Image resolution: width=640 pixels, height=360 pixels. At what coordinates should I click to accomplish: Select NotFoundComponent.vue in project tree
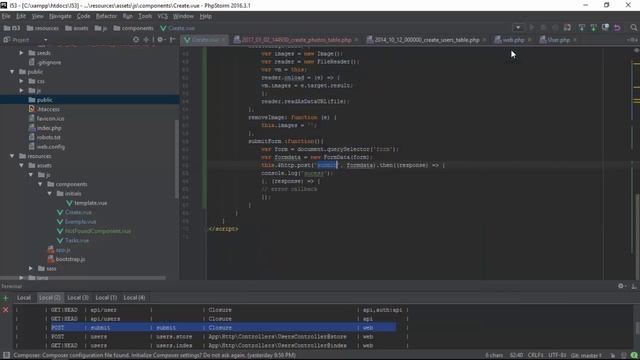tap(94, 231)
